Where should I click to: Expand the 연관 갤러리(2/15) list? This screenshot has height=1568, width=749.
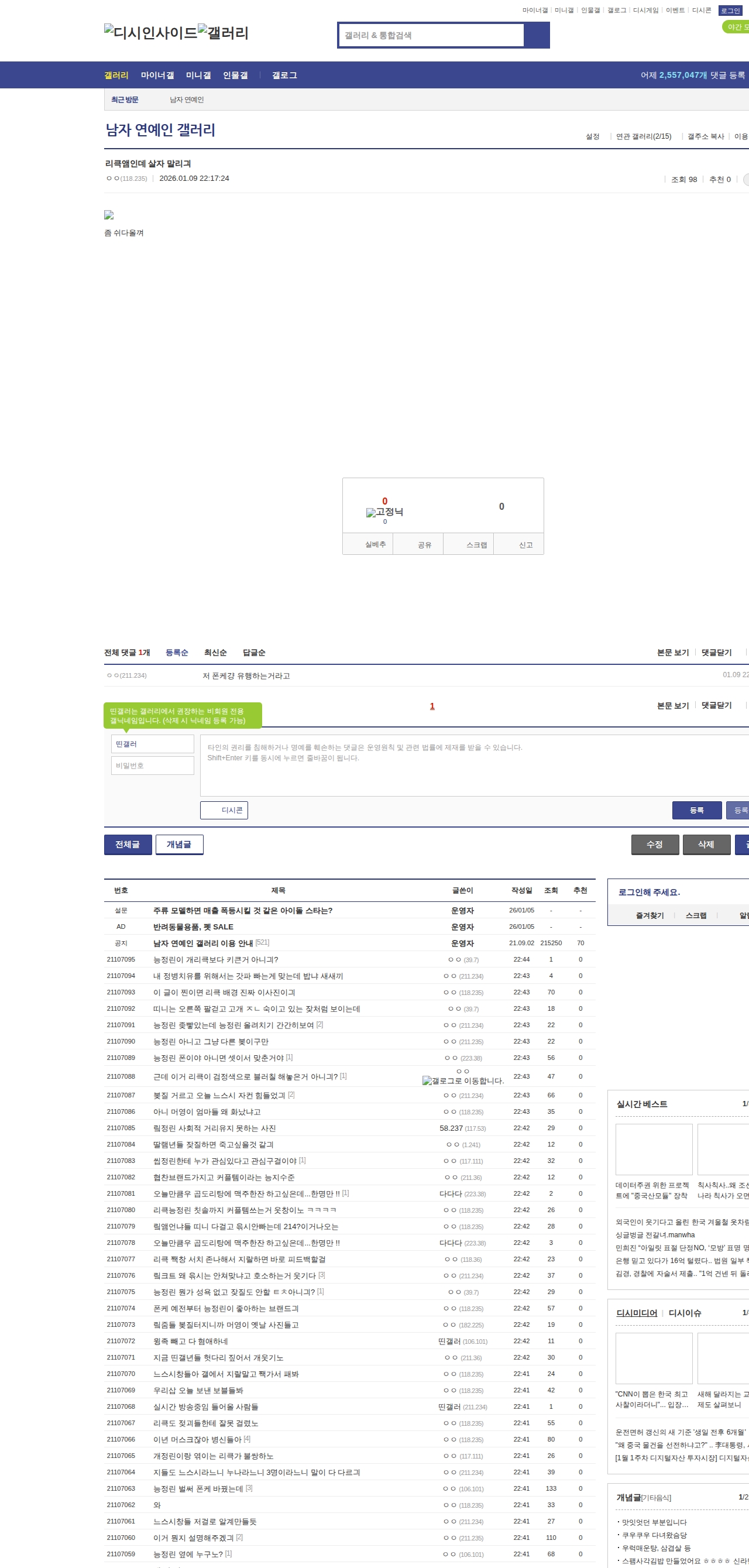point(644,136)
